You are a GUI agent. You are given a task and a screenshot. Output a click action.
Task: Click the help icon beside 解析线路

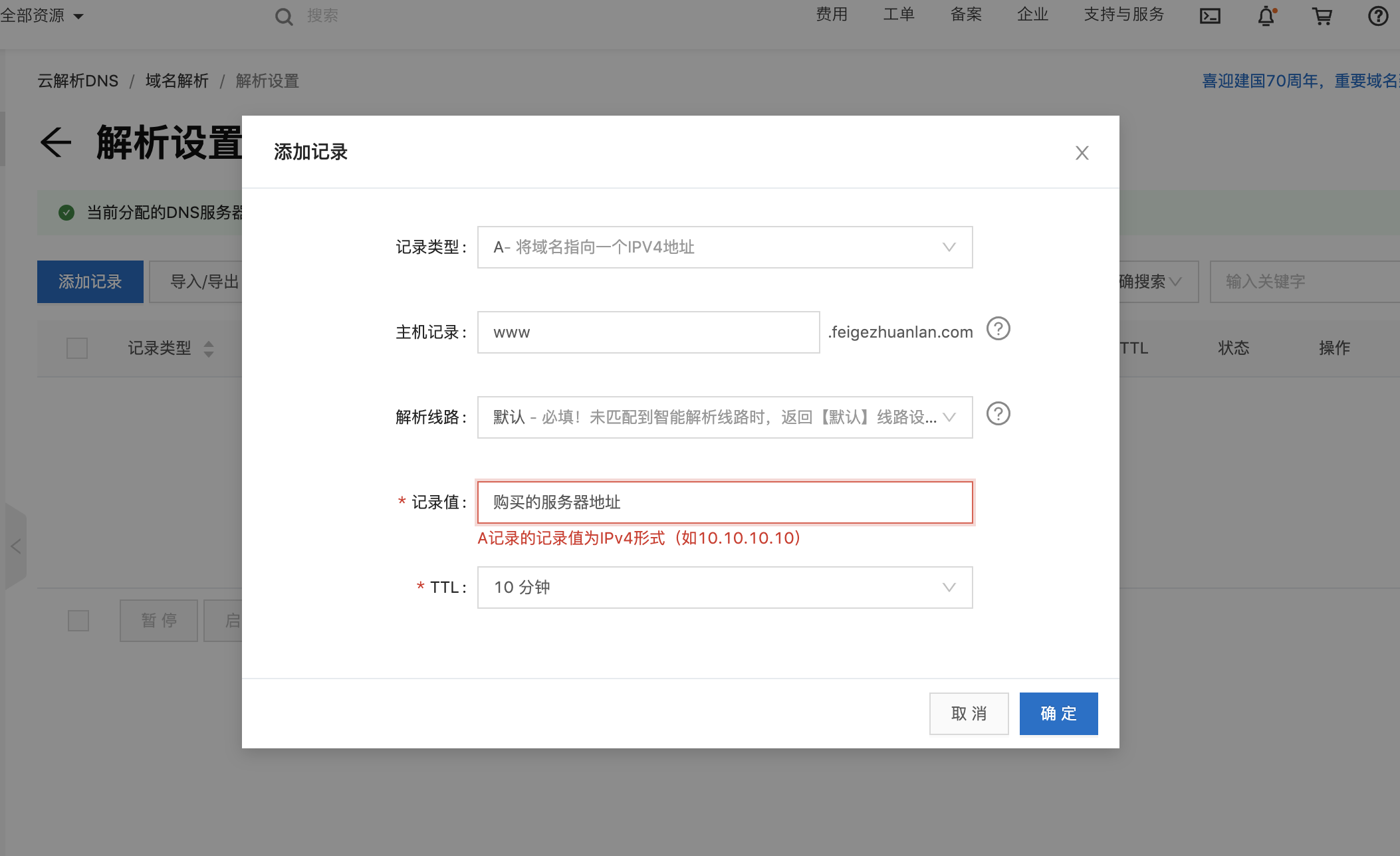998,414
